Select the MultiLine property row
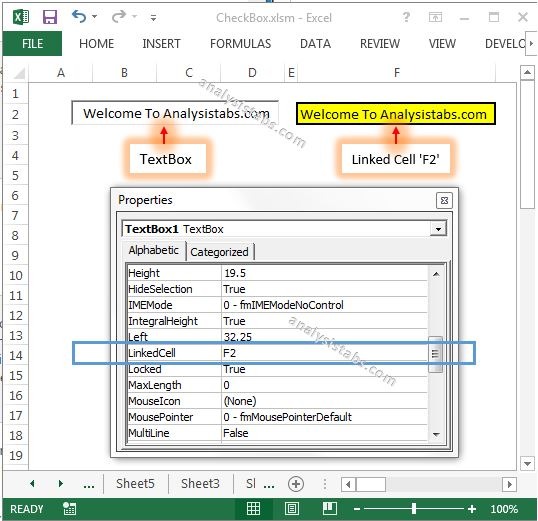This screenshot has height=521, width=538. point(277,433)
